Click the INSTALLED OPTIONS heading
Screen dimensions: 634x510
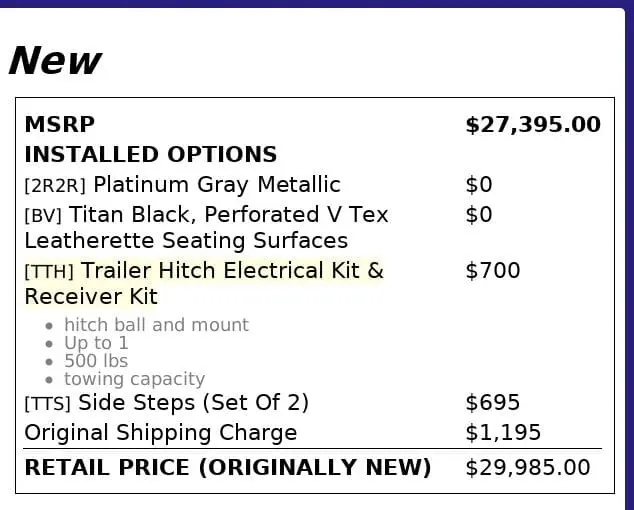(150, 155)
